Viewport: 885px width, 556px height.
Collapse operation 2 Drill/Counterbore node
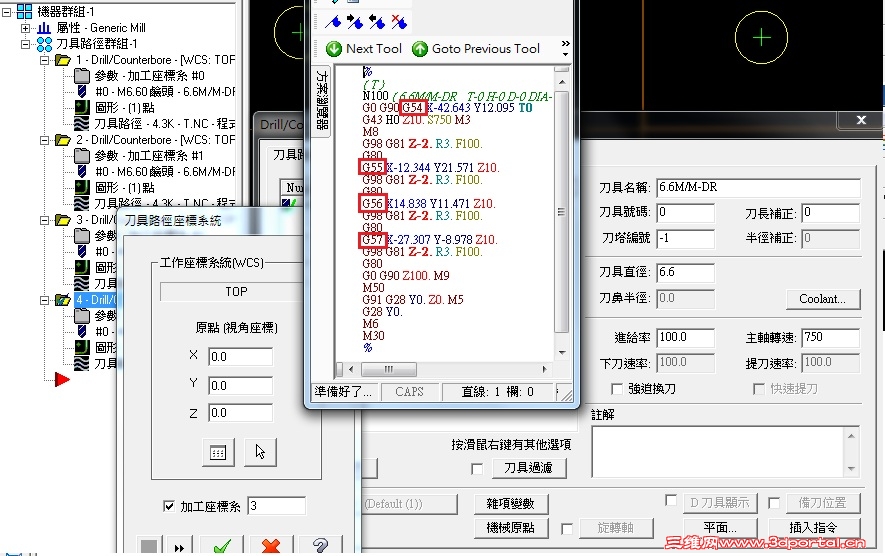pyautogui.click(x=45, y=140)
